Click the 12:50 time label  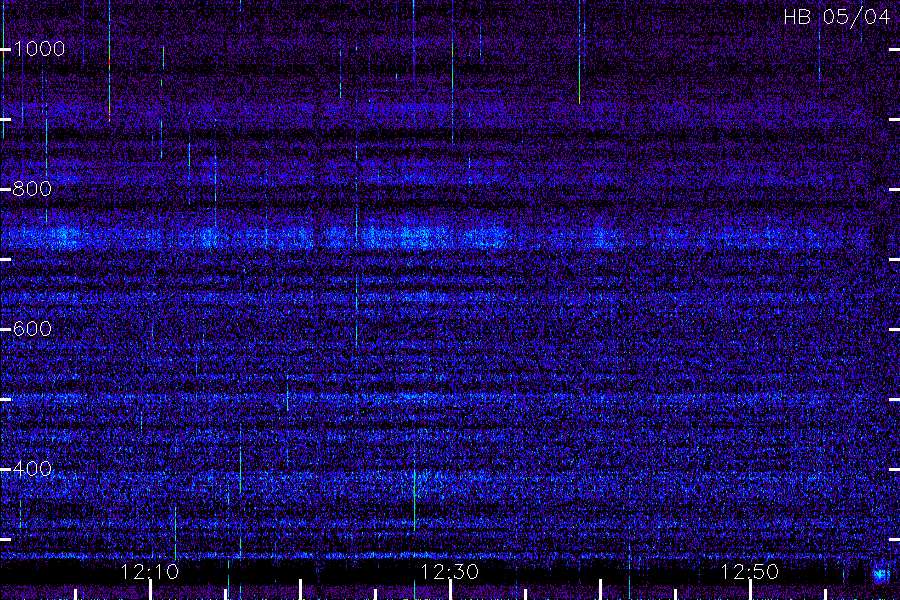tap(749, 572)
